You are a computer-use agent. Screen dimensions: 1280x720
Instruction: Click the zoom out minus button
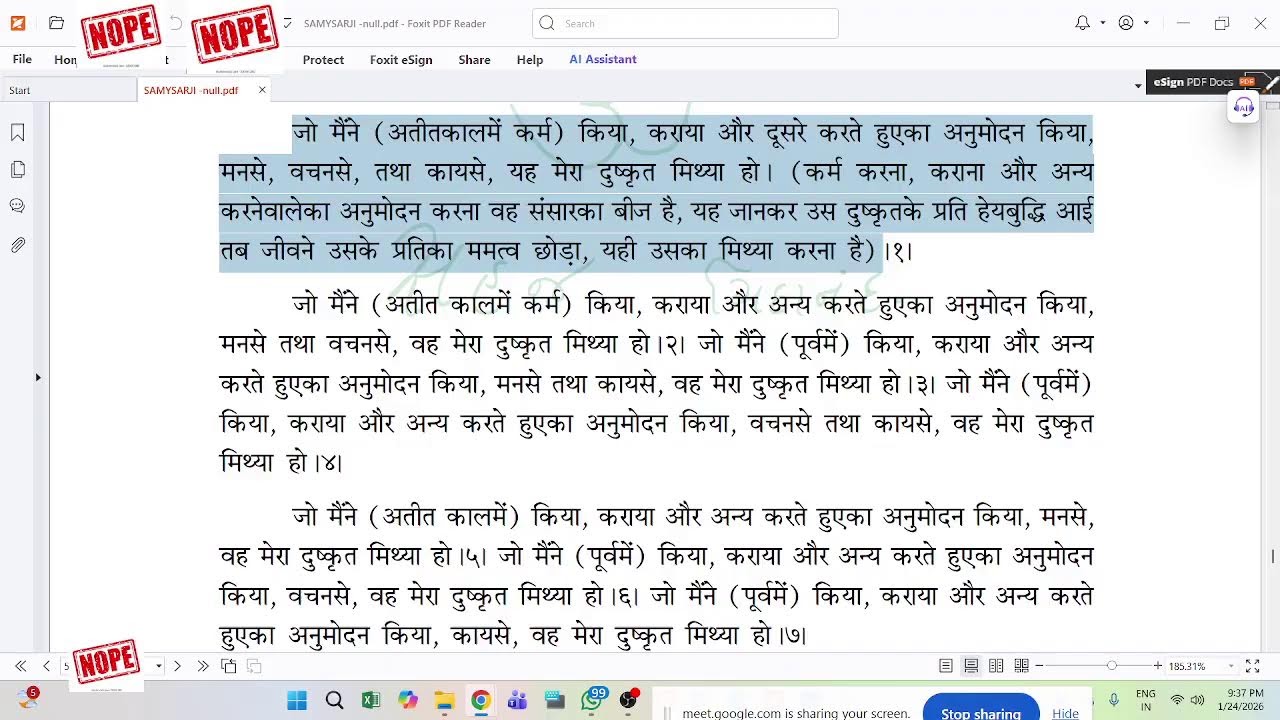click(1039, 666)
